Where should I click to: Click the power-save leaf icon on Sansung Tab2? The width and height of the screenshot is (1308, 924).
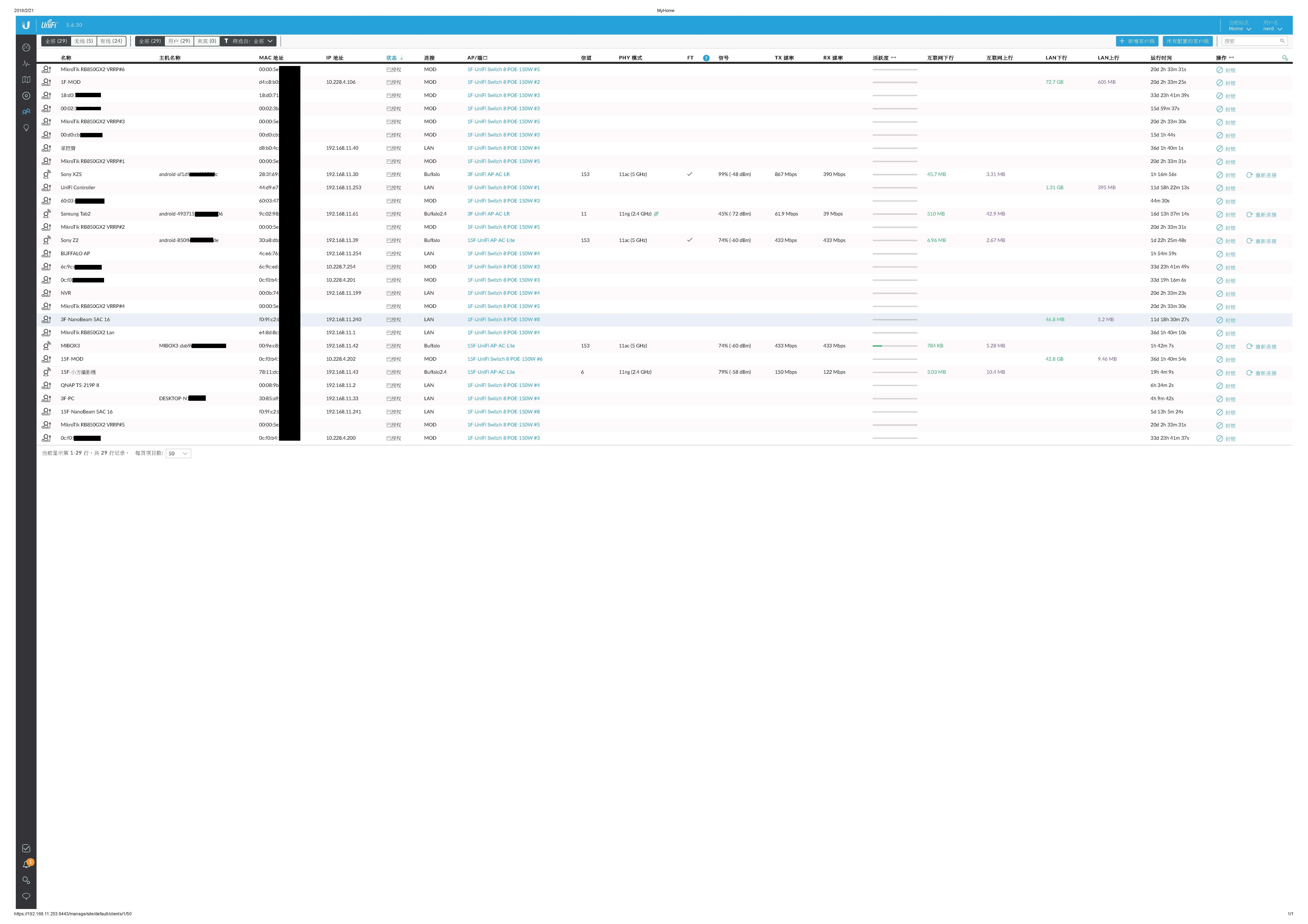tap(656, 214)
